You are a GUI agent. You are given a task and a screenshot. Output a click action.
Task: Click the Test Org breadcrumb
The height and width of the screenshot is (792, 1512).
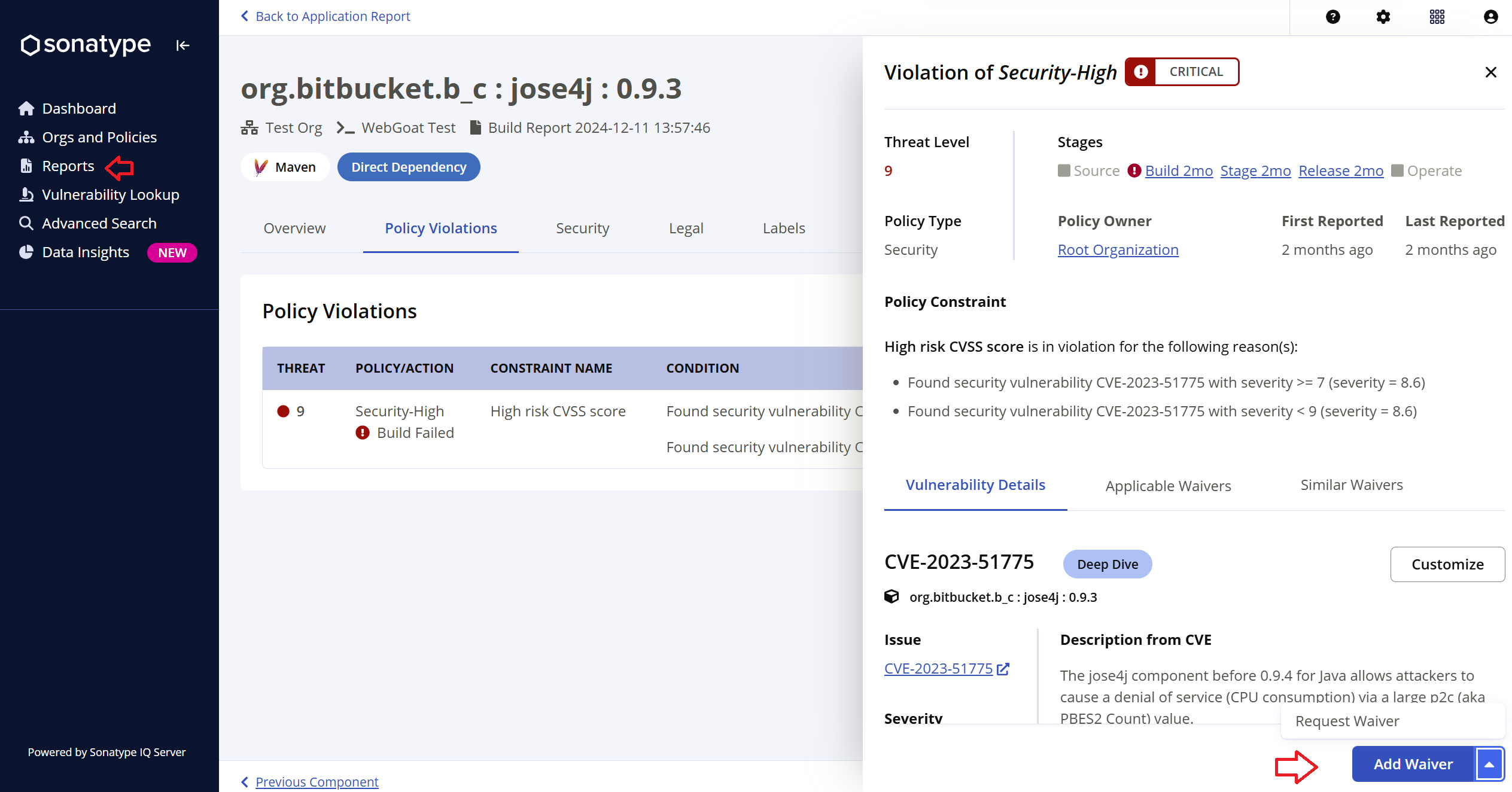(x=293, y=127)
